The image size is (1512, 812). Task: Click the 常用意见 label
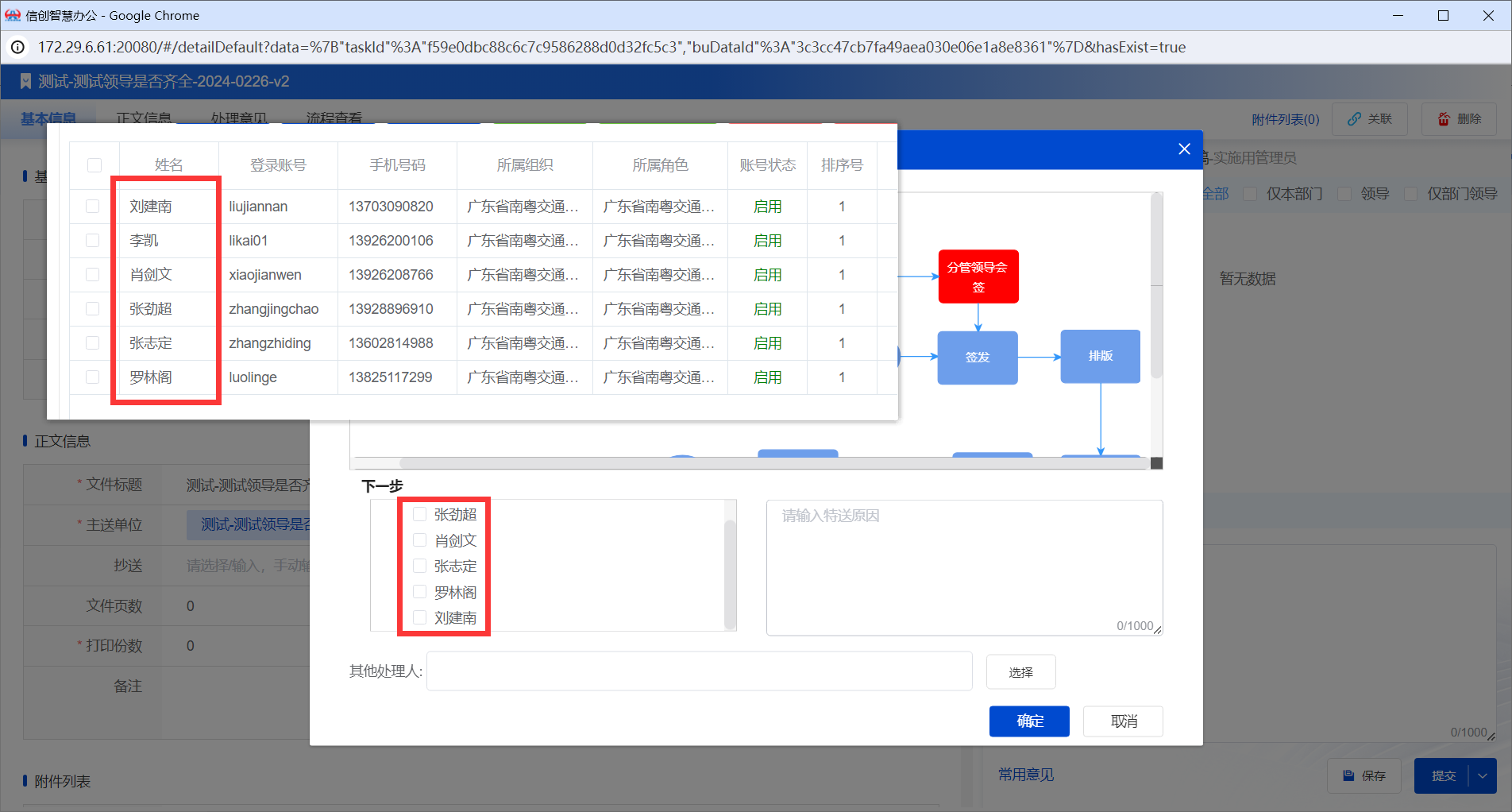1026,775
